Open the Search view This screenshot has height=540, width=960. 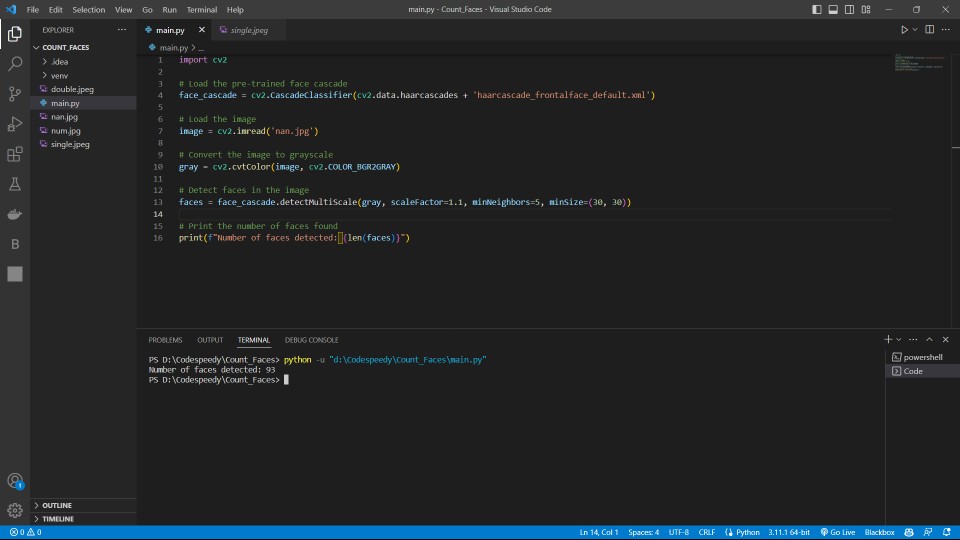(x=15, y=64)
